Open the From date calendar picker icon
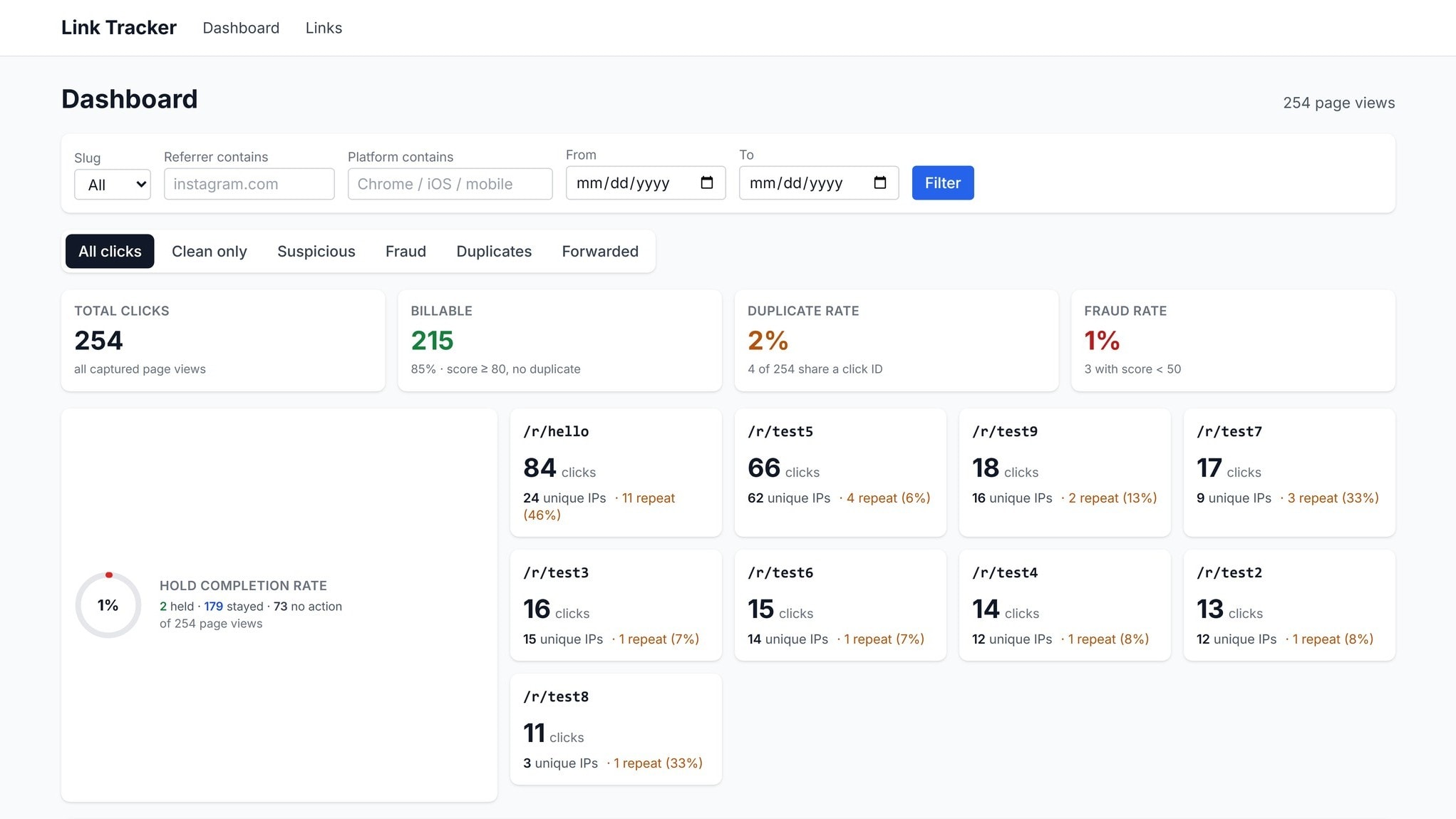Viewport: 1456px width, 819px height. [706, 183]
